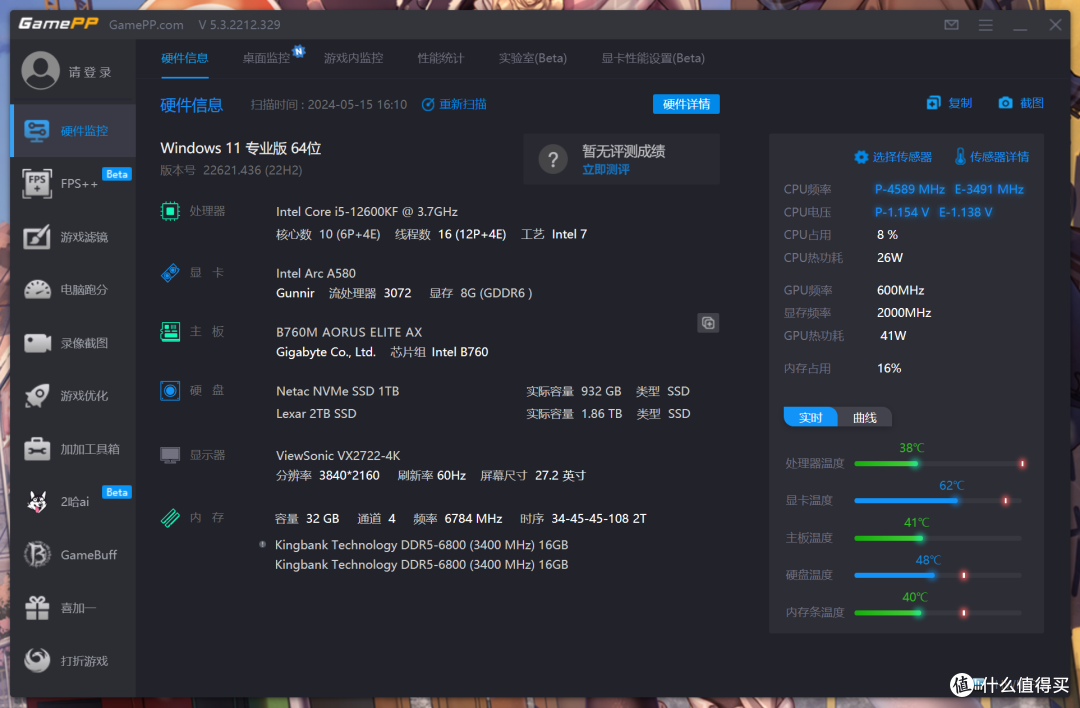1080x708 pixels.
Task: Open 加加工具箱 toolbox item
Action: point(73,449)
